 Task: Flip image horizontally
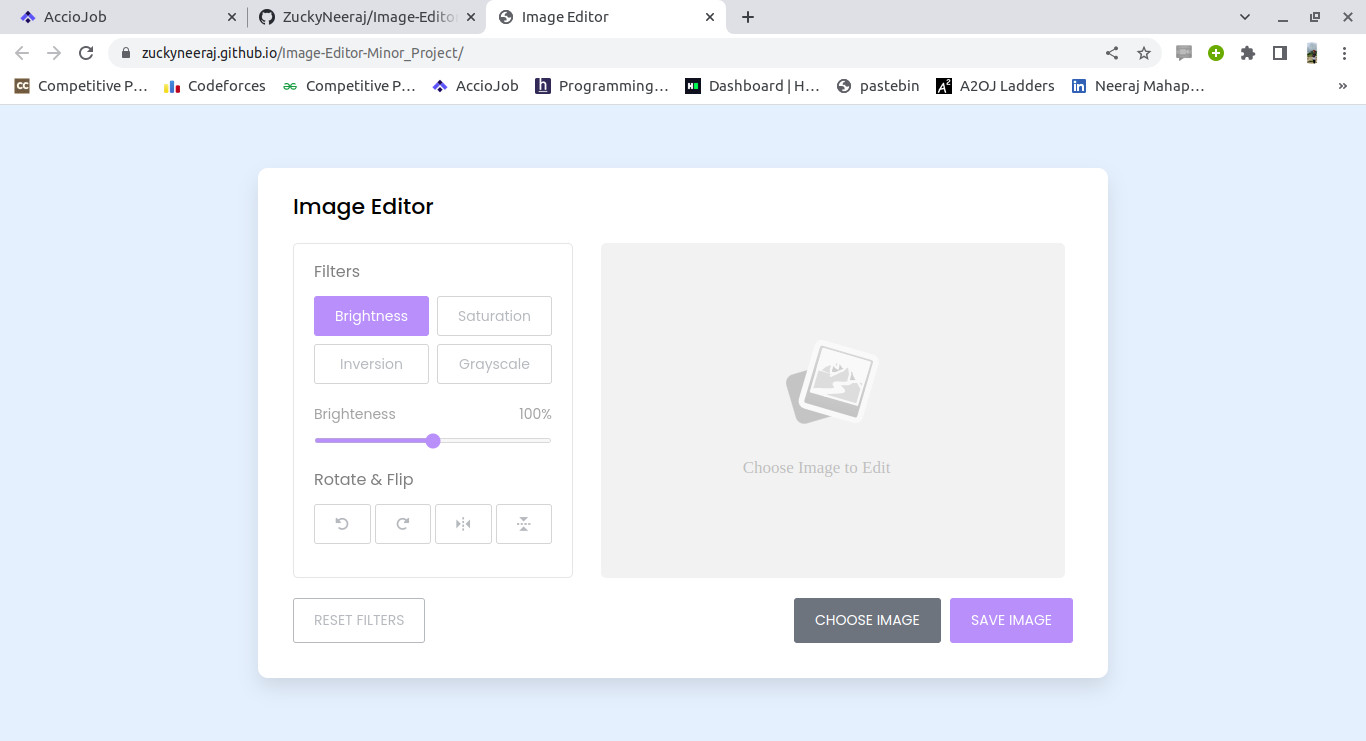point(463,524)
